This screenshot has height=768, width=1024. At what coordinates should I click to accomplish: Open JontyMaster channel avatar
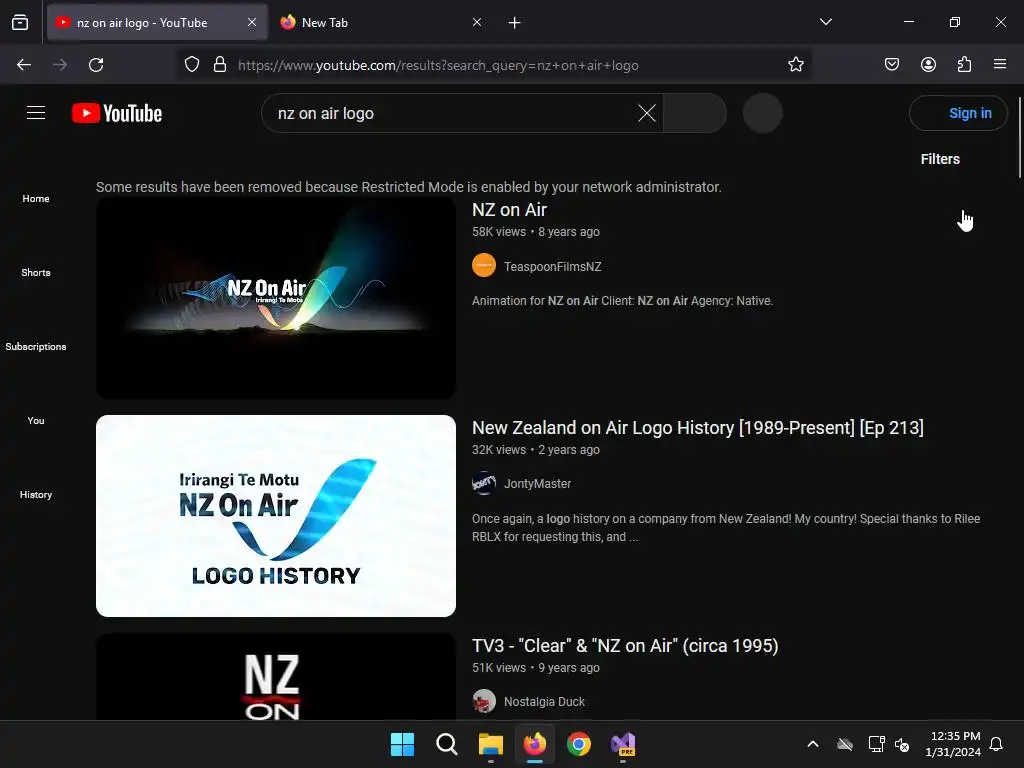pos(484,483)
